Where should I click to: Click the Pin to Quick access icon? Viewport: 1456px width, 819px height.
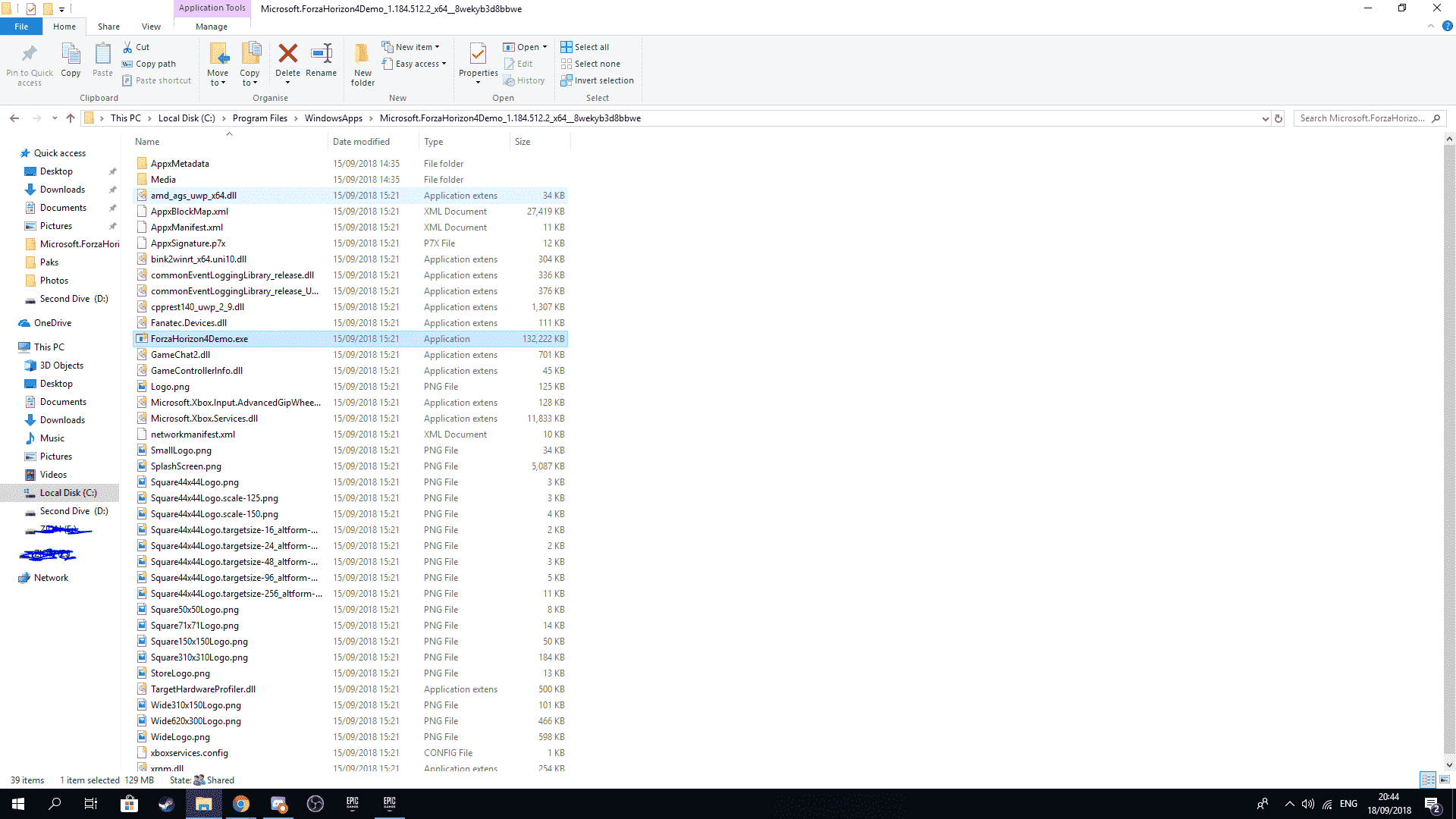[x=30, y=54]
